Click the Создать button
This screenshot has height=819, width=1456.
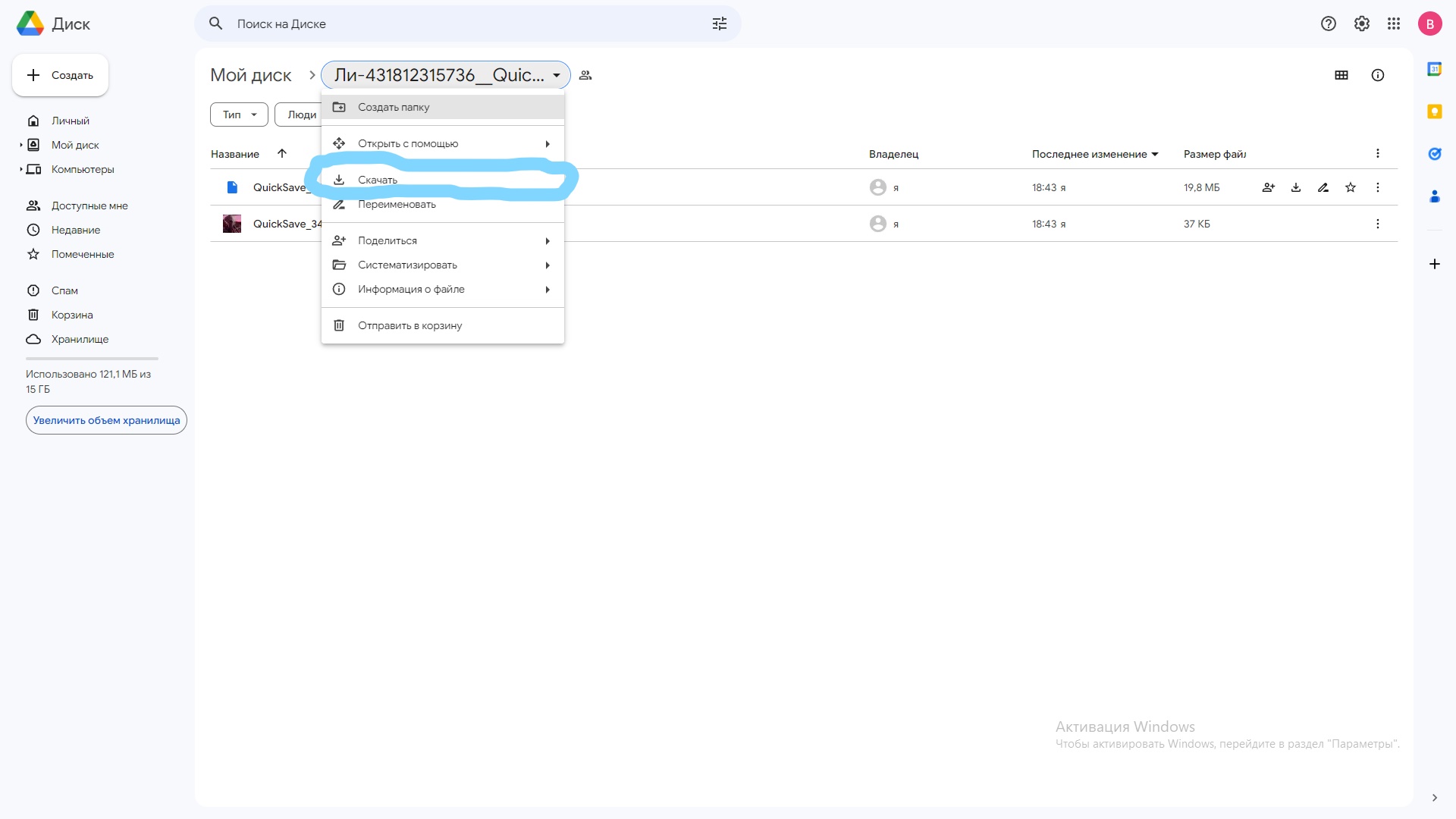pos(60,75)
